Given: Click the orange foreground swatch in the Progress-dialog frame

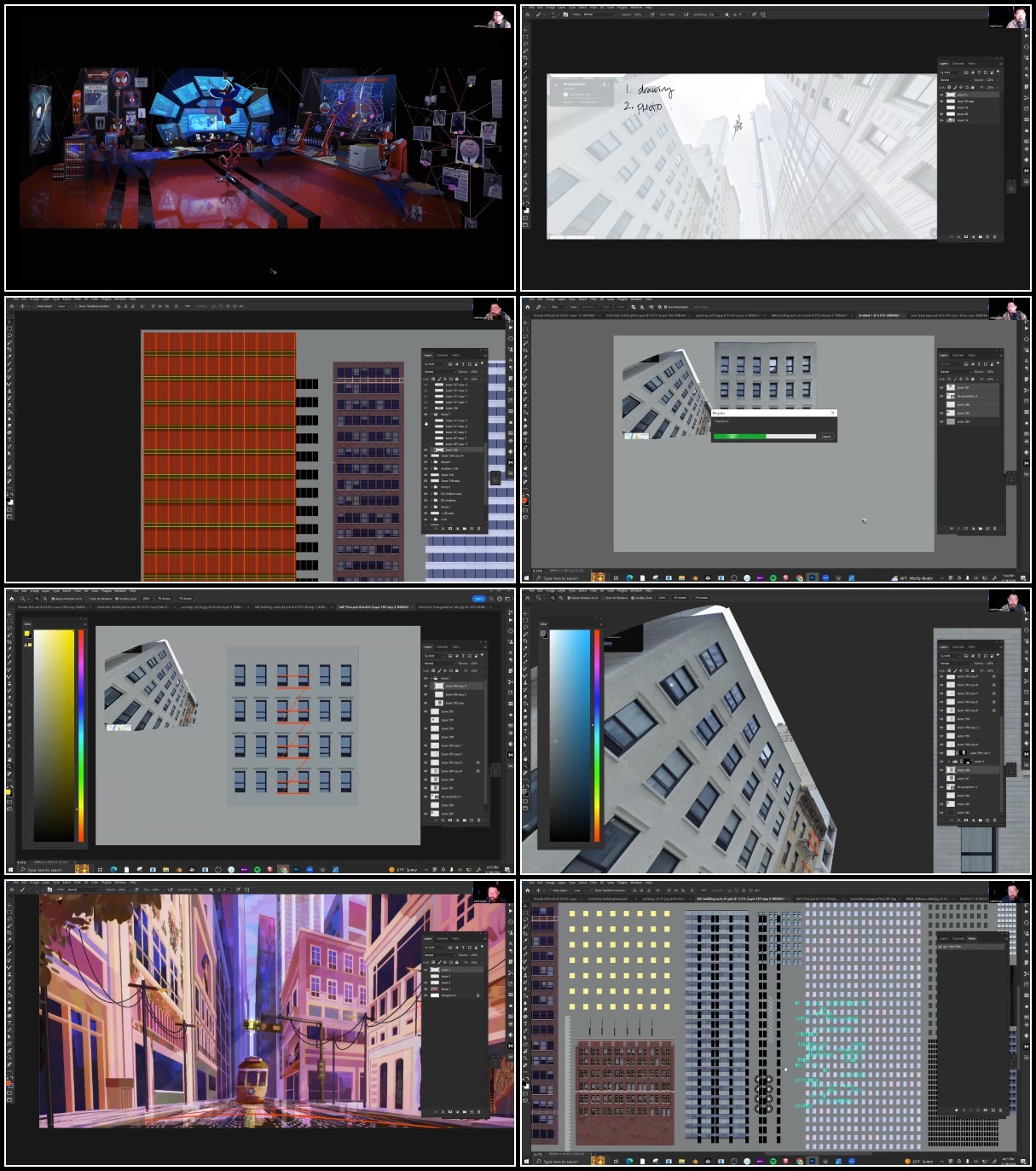Looking at the screenshot, I should (524, 500).
